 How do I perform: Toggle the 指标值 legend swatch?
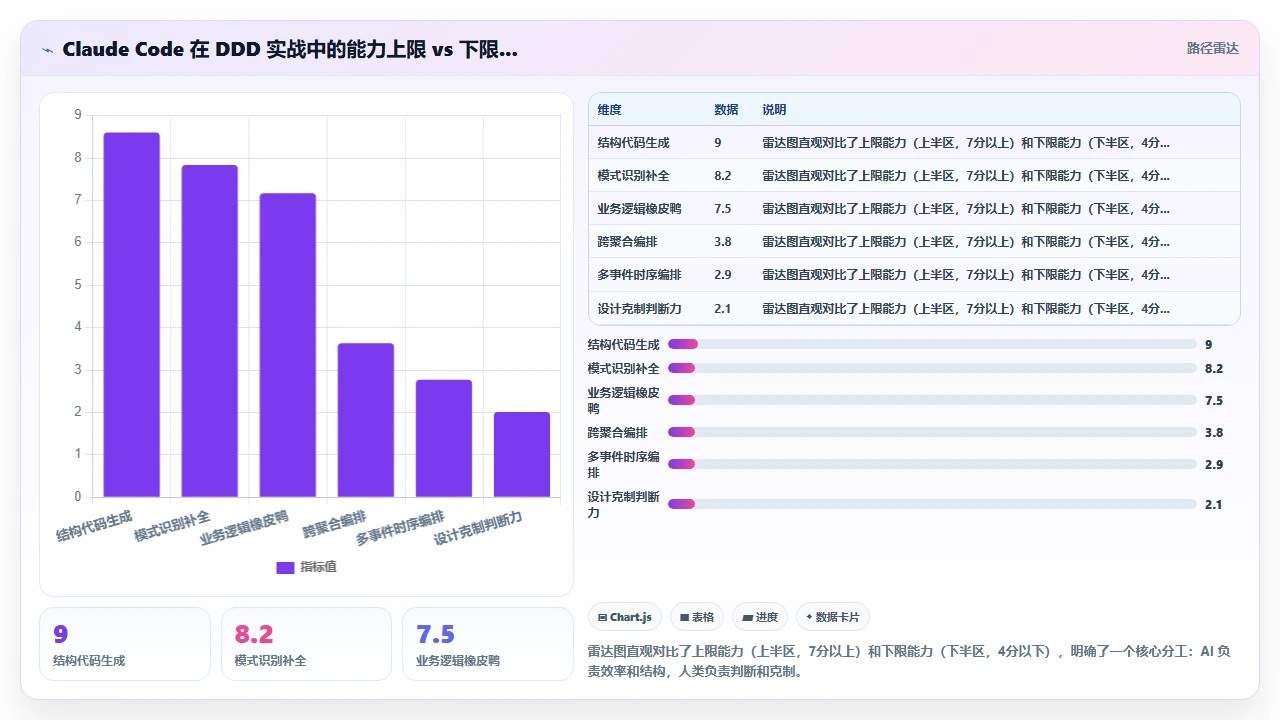285,567
